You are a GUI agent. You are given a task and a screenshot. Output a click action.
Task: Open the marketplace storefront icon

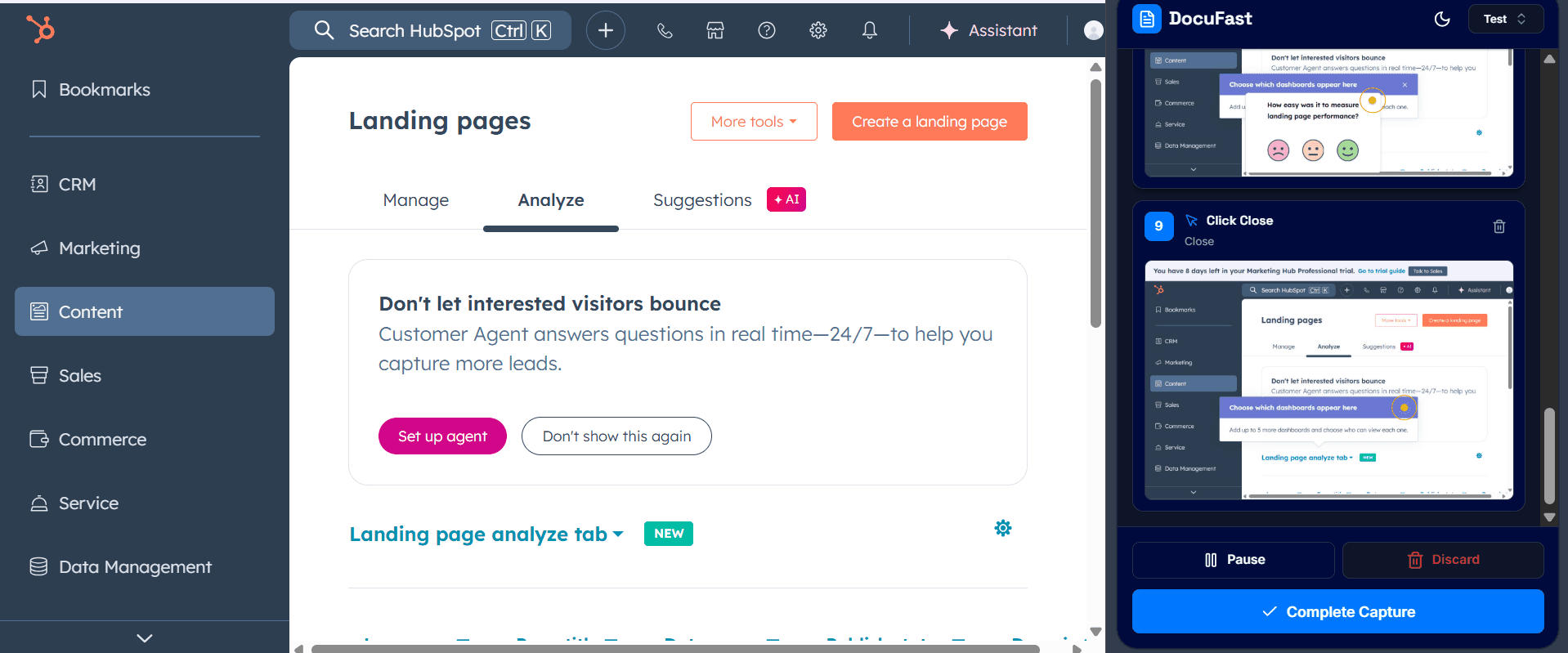tap(715, 30)
